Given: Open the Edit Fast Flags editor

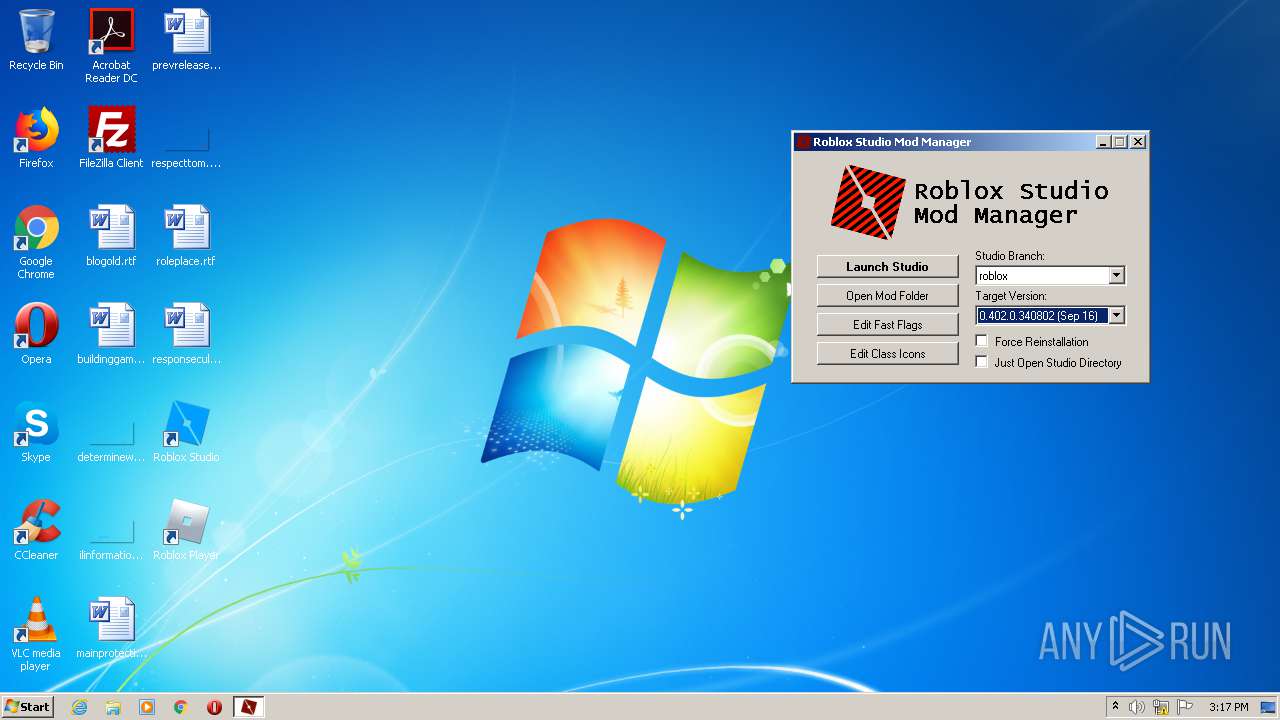Looking at the screenshot, I should [887, 325].
